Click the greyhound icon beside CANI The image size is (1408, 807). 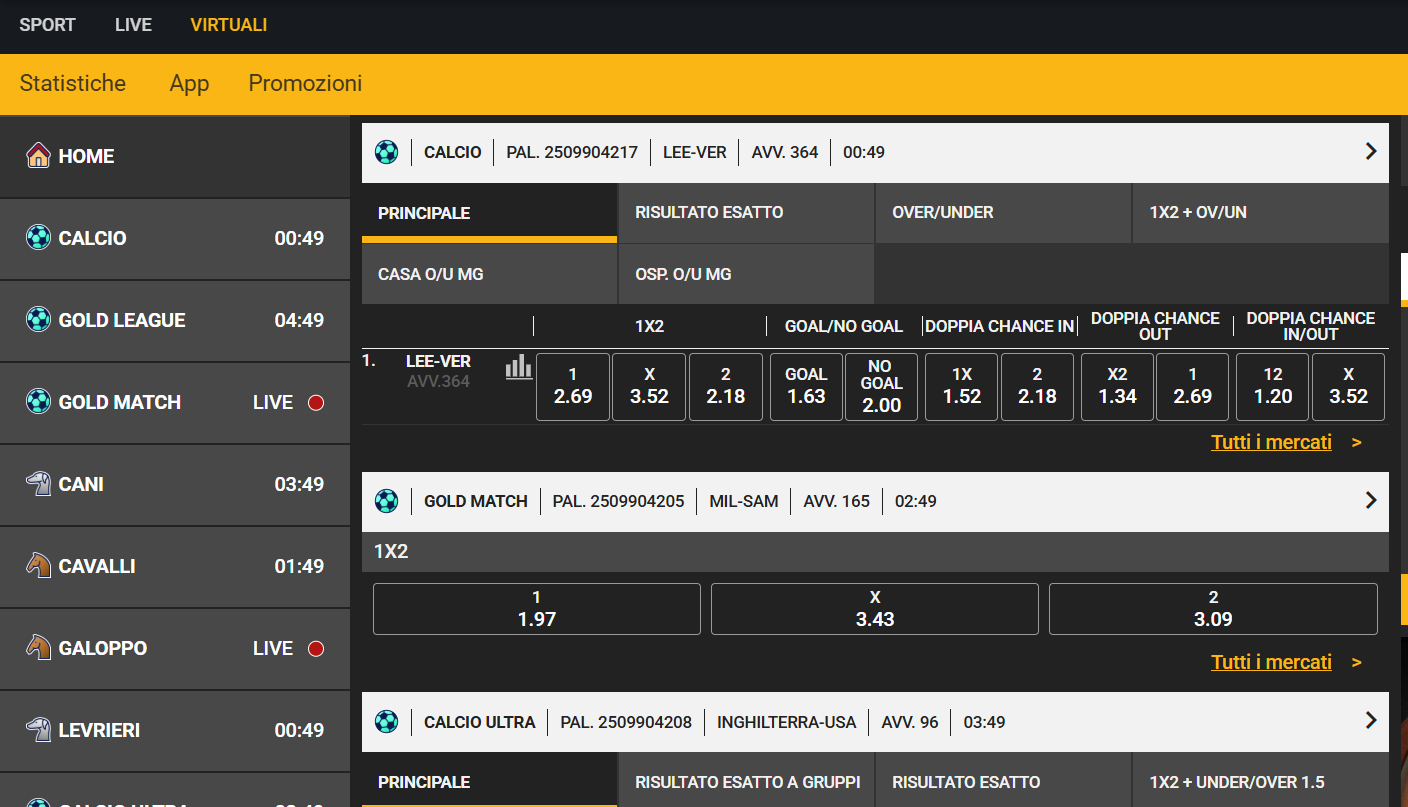[x=38, y=484]
